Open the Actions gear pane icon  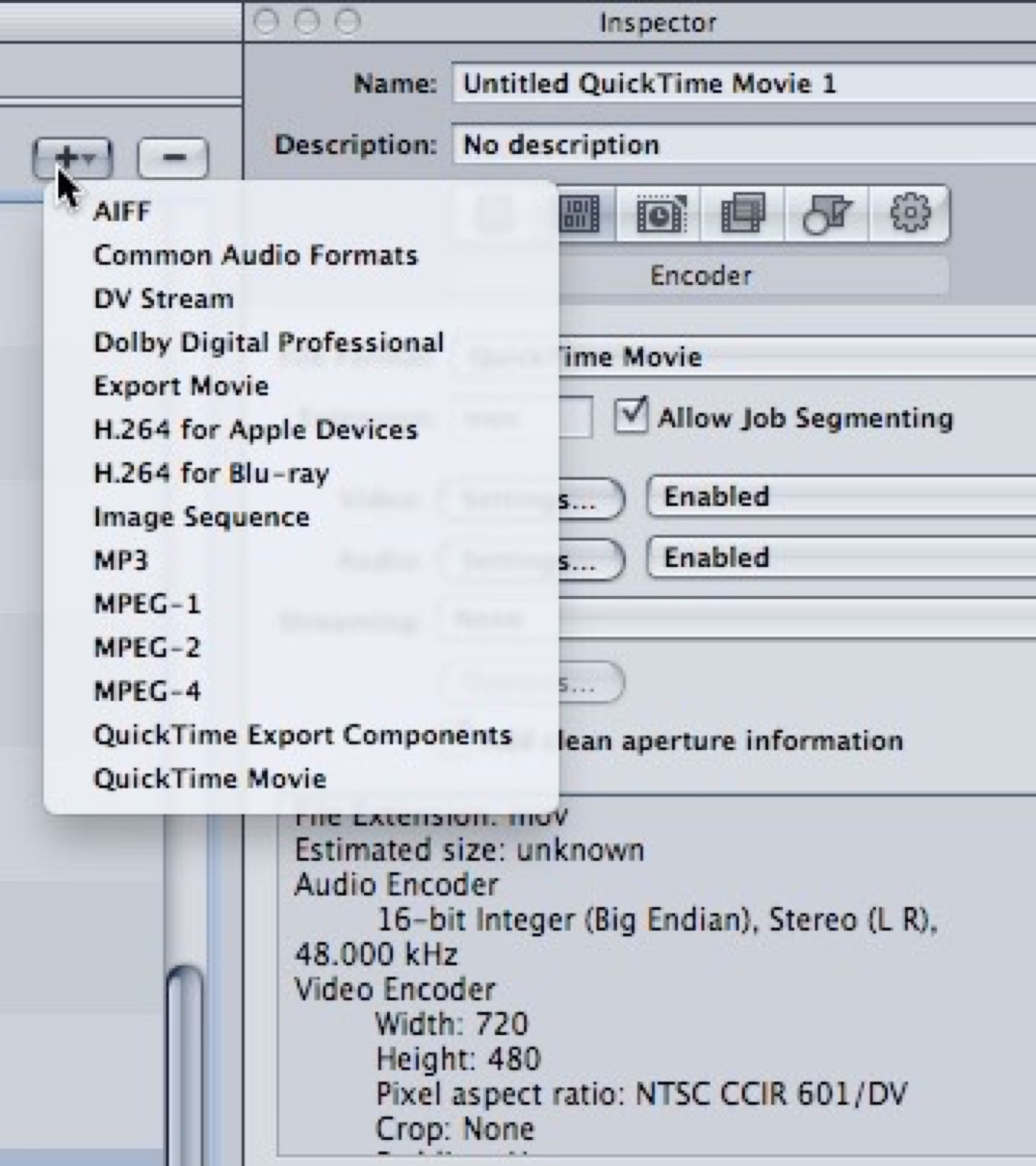(x=909, y=214)
